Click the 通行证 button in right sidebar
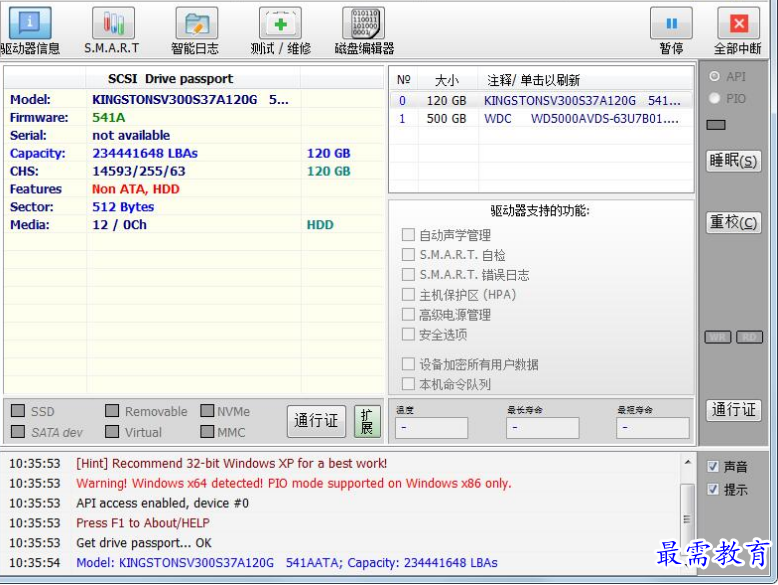Viewport: 778px width, 585px height. click(x=733, y=410)
